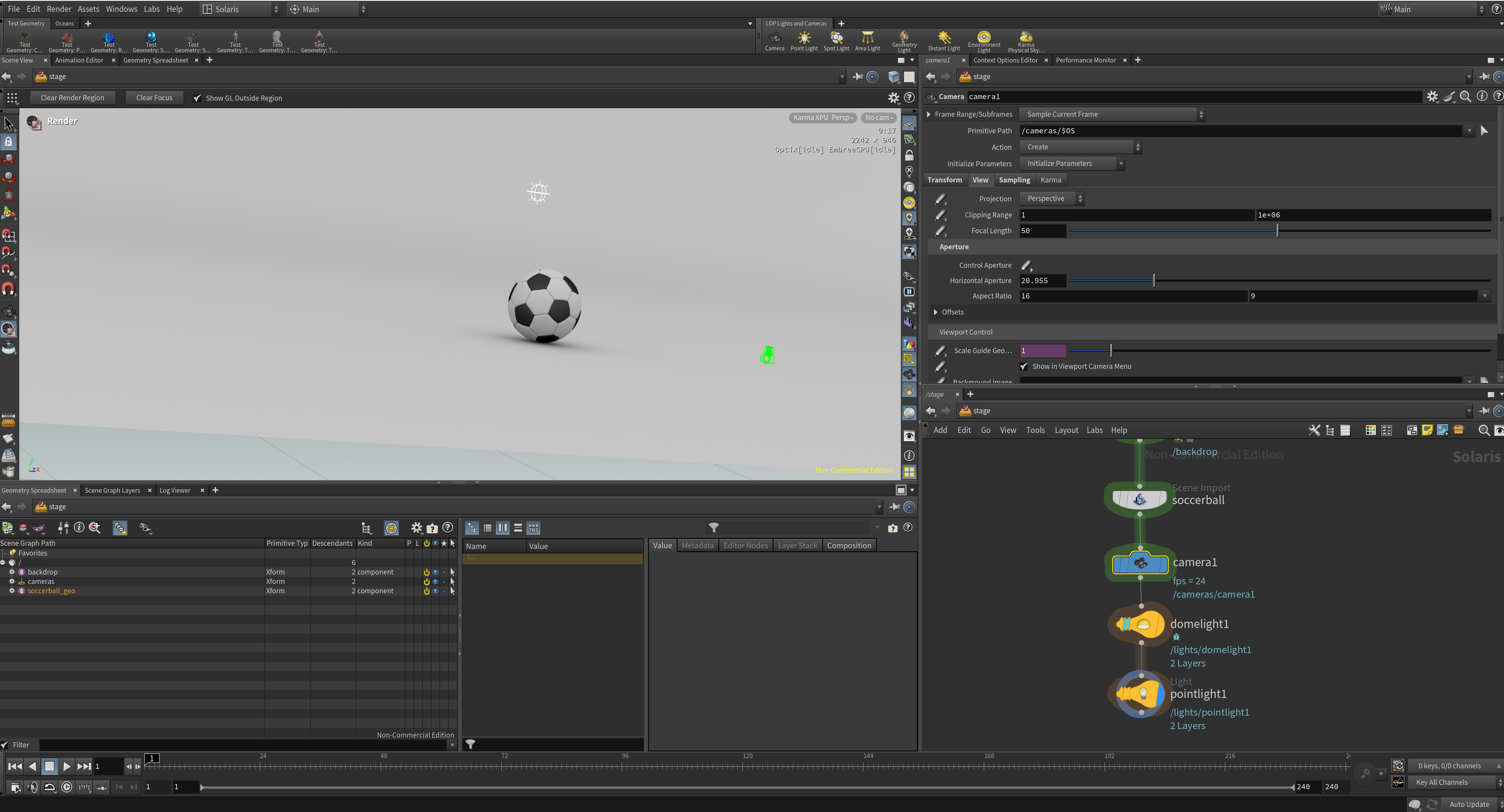Add an Environment Light from the shelf
1504x812 pixels.
984,41
